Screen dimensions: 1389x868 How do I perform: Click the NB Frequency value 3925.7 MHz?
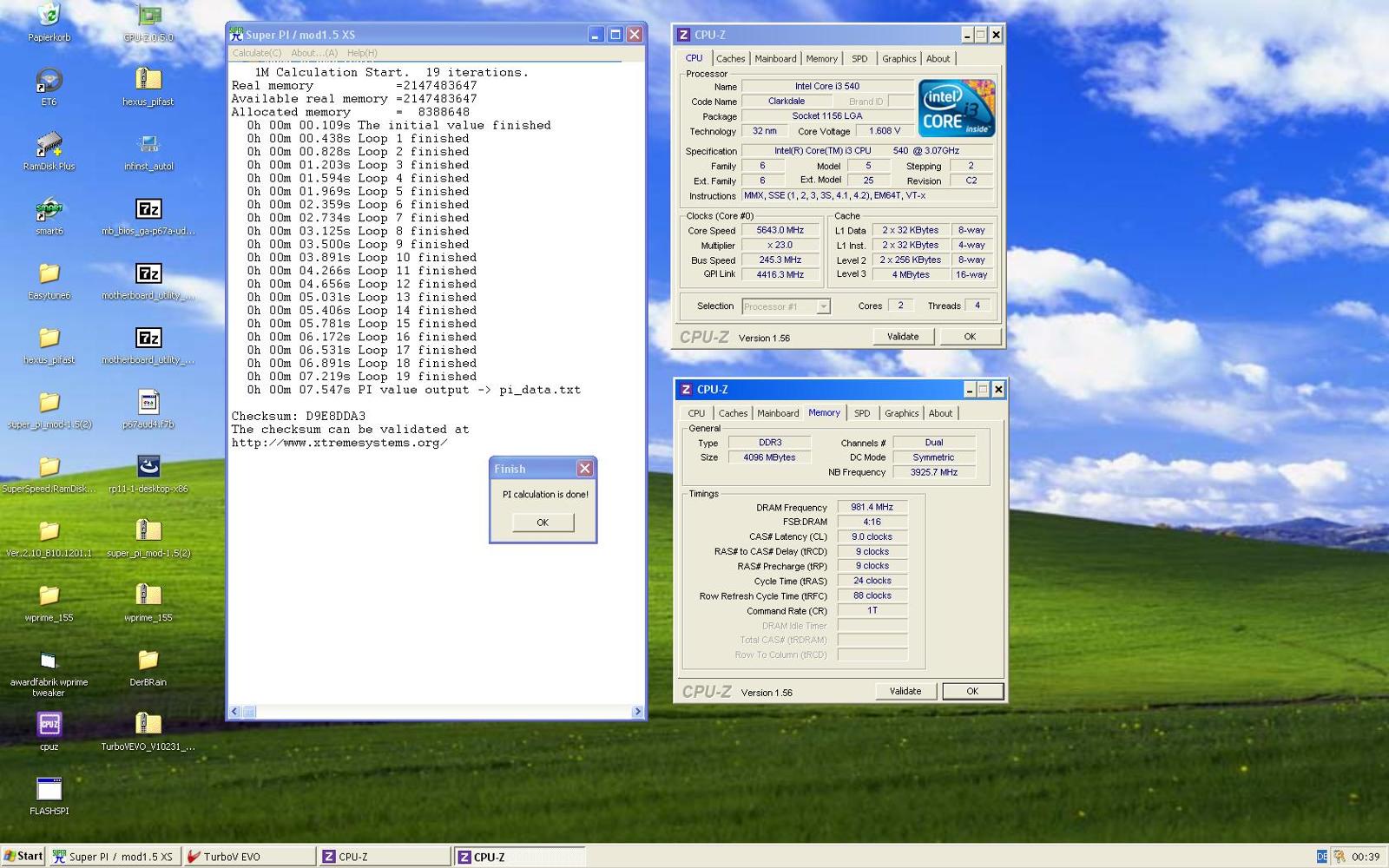934,472
